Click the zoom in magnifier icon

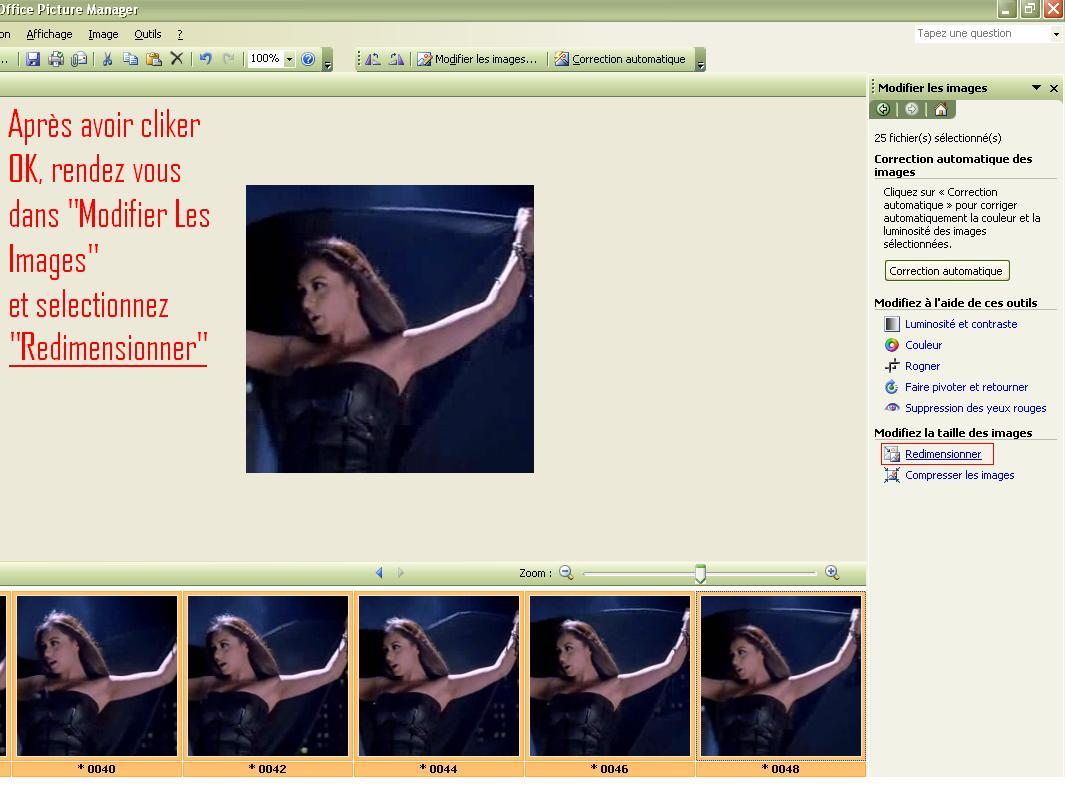tap(832, 573)
